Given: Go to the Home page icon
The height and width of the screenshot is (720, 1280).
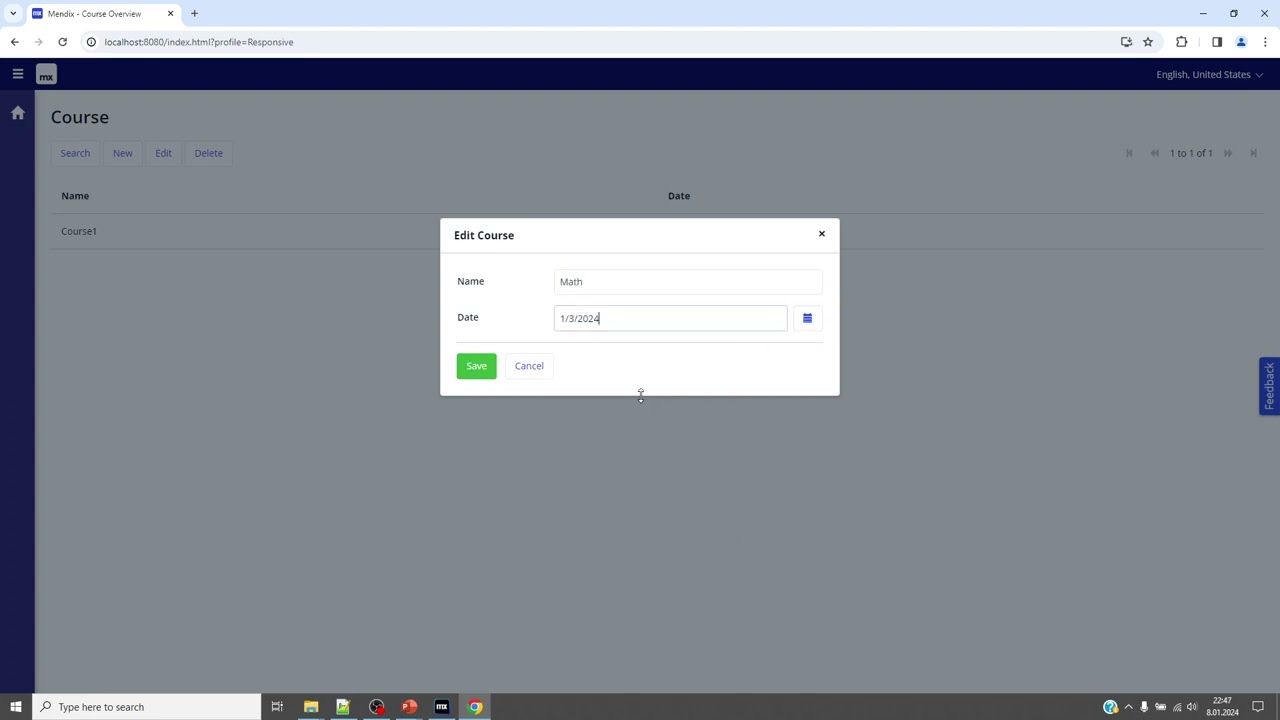Looking at the screenshot, I should click(17, 113).
